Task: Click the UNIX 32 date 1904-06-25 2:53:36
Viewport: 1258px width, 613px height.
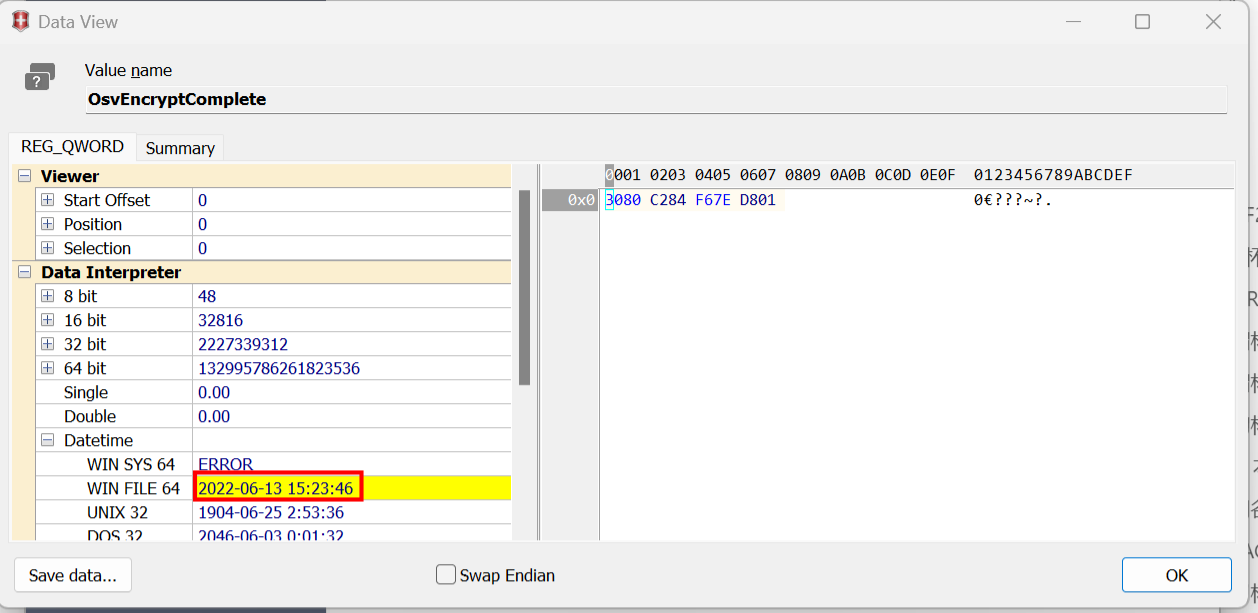Action: tap(271, 512)
